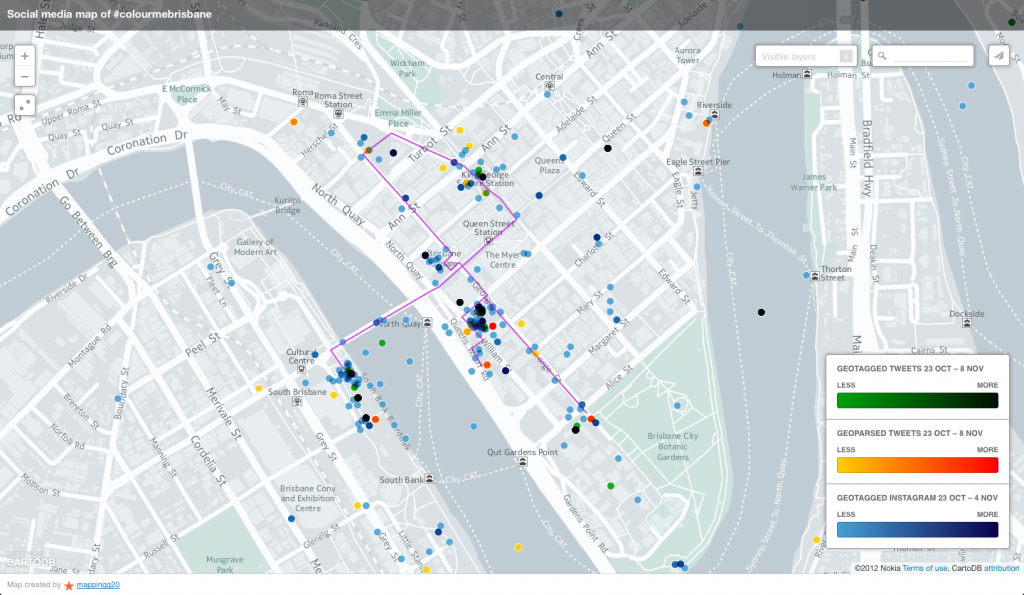The image size is (1024, 595).
Task: Click the red star icon beside mappingg20
Action: (69, 585)
